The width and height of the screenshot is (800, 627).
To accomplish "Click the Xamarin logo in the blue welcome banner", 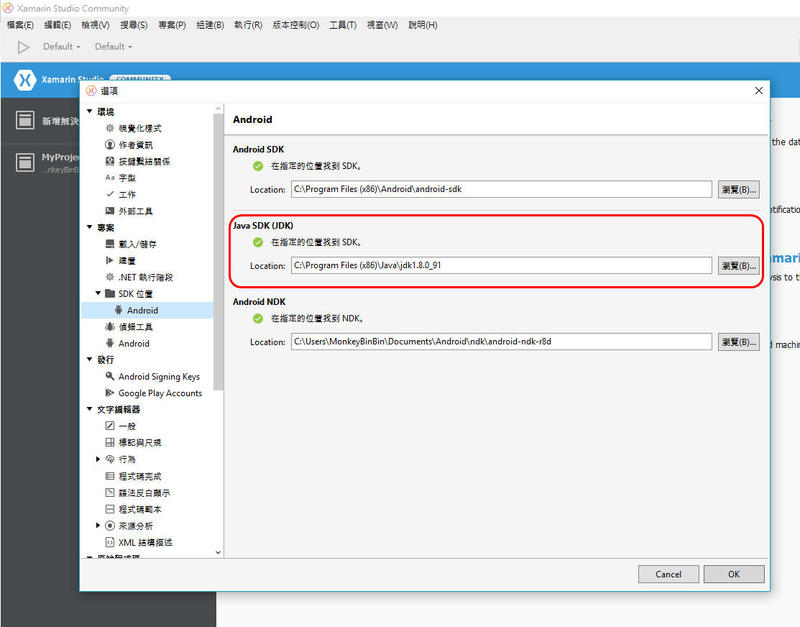I will (24, 80).
